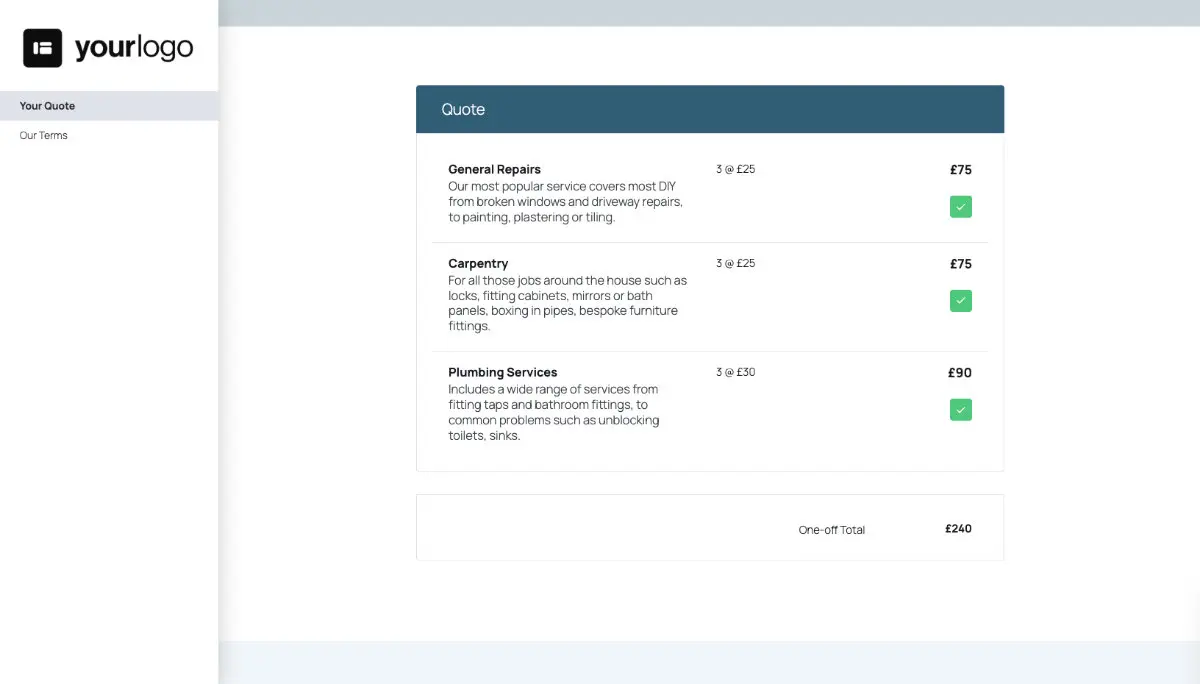The image size is (1200, 684).
Task: Click the Carpentry £75 price
Action: (x=960, y=264)
